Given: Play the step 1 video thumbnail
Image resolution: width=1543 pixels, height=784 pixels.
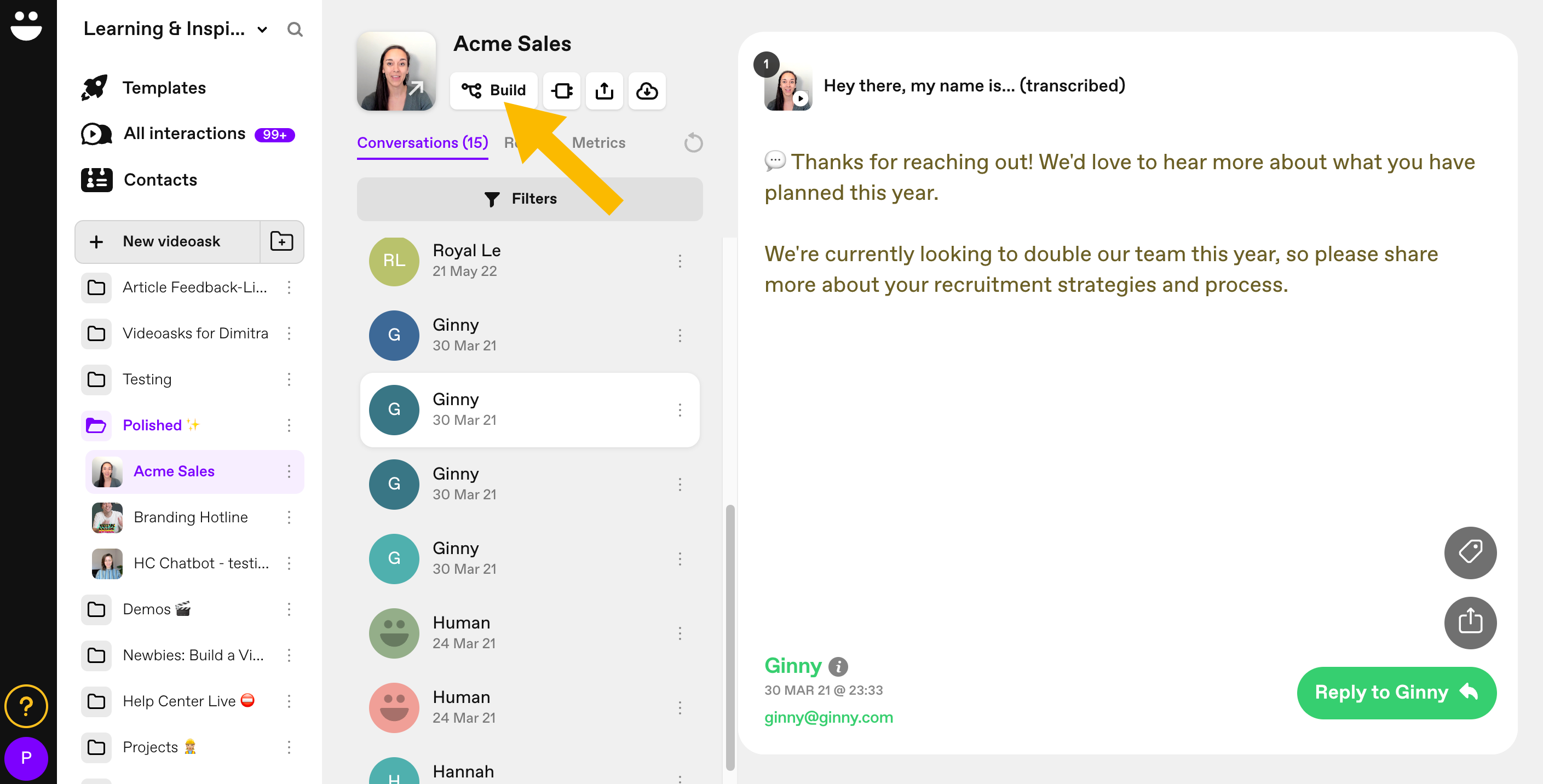Looking at the screenshot, I should 788,87.
